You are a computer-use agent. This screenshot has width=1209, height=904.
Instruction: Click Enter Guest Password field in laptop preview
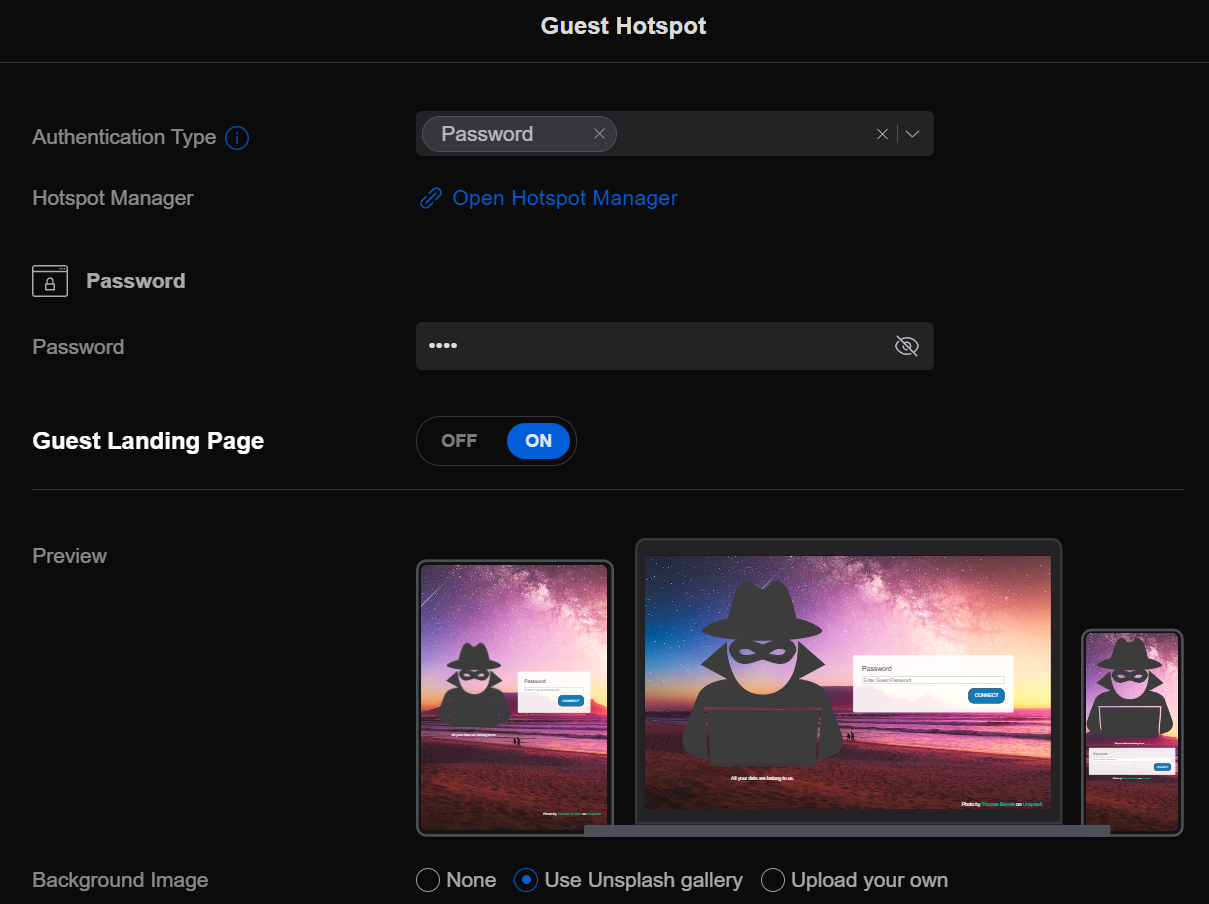click(932, 680)
